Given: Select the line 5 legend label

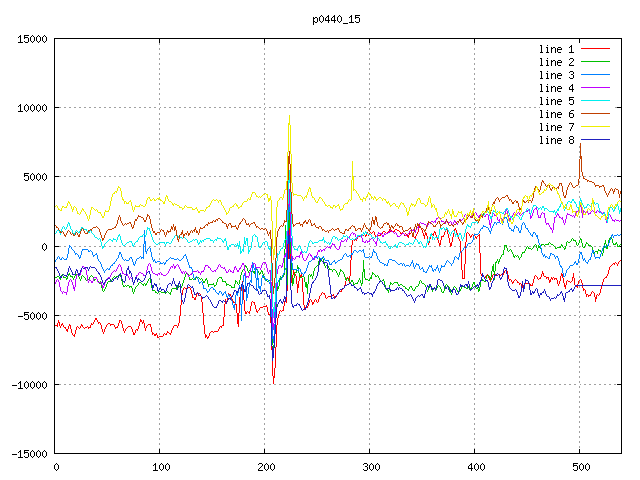Looking at the screenshot, I should 556,101.
